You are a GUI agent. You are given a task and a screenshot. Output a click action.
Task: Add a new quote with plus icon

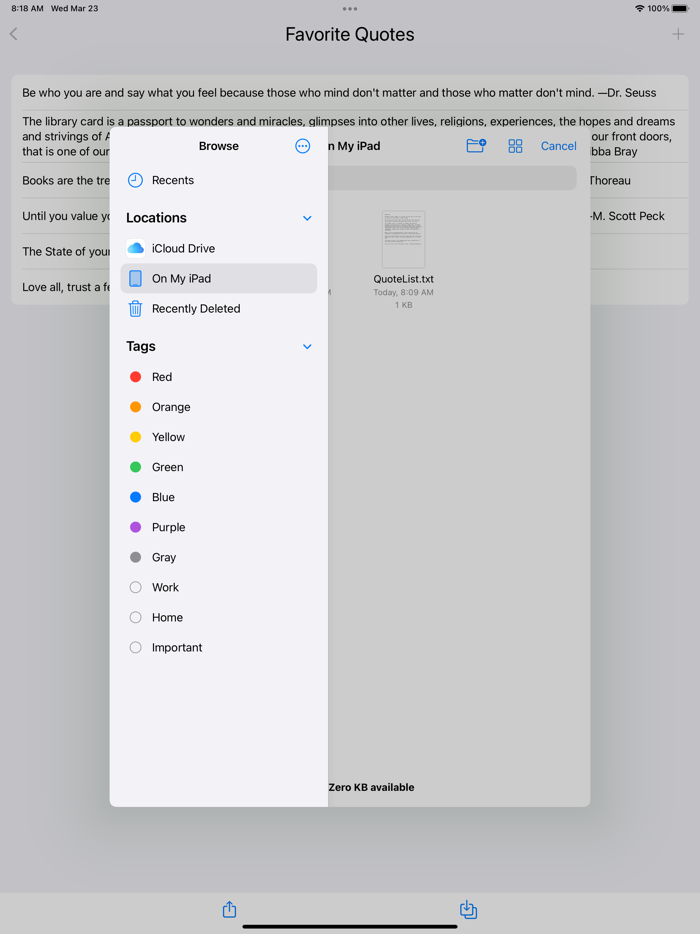pyautogui.click(x=678, y=34)
